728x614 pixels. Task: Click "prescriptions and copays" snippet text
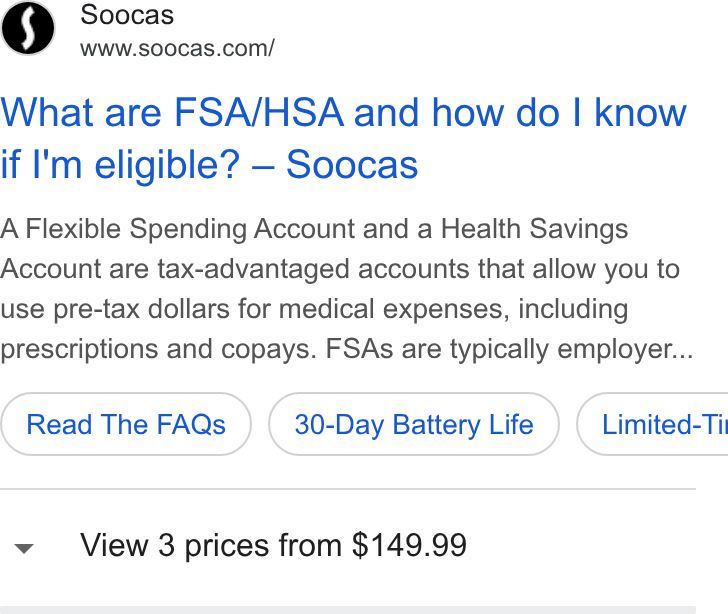pos(156,349)
